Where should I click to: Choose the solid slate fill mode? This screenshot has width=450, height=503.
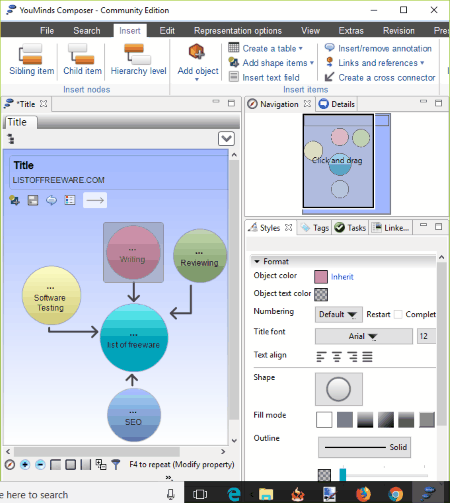345,420
